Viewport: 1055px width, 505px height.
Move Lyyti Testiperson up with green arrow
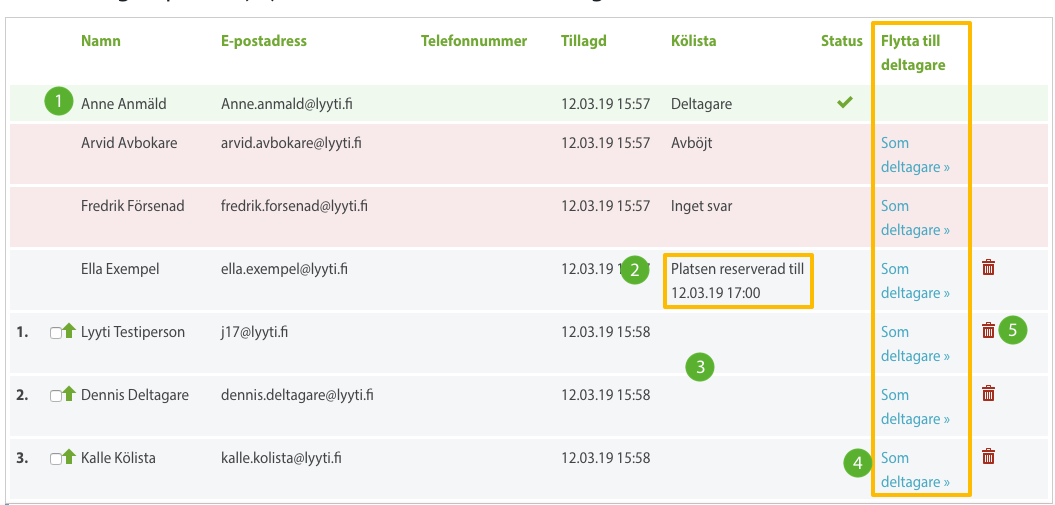click(69, 332)
